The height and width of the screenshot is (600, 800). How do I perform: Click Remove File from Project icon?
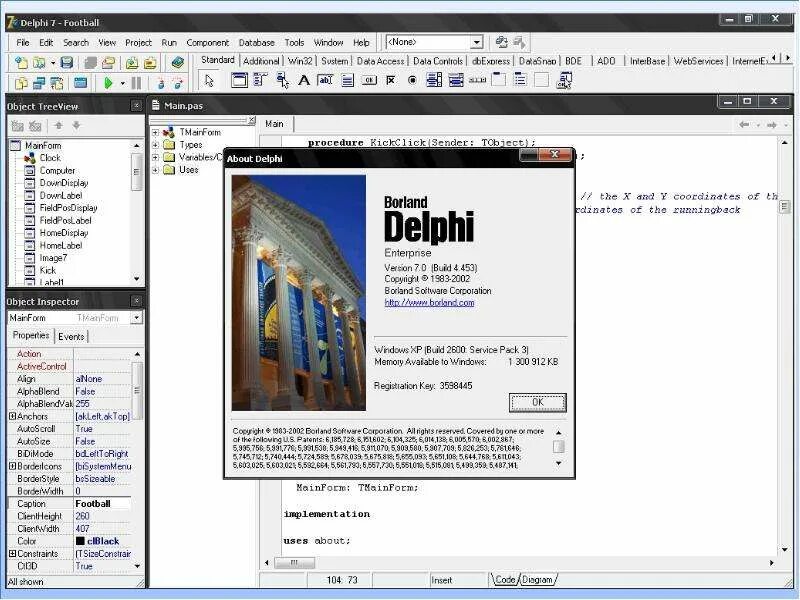[150, 63]
